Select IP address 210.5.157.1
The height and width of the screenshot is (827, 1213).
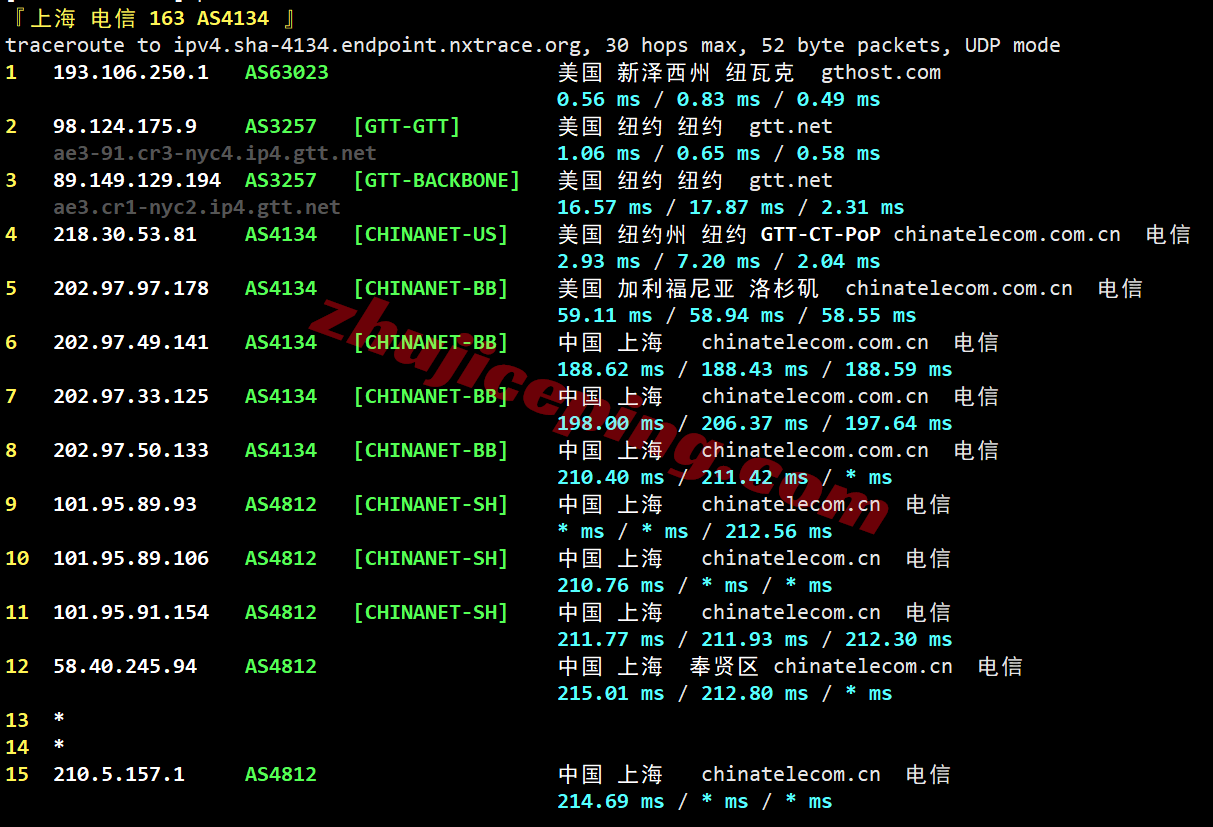pos(119,774)
